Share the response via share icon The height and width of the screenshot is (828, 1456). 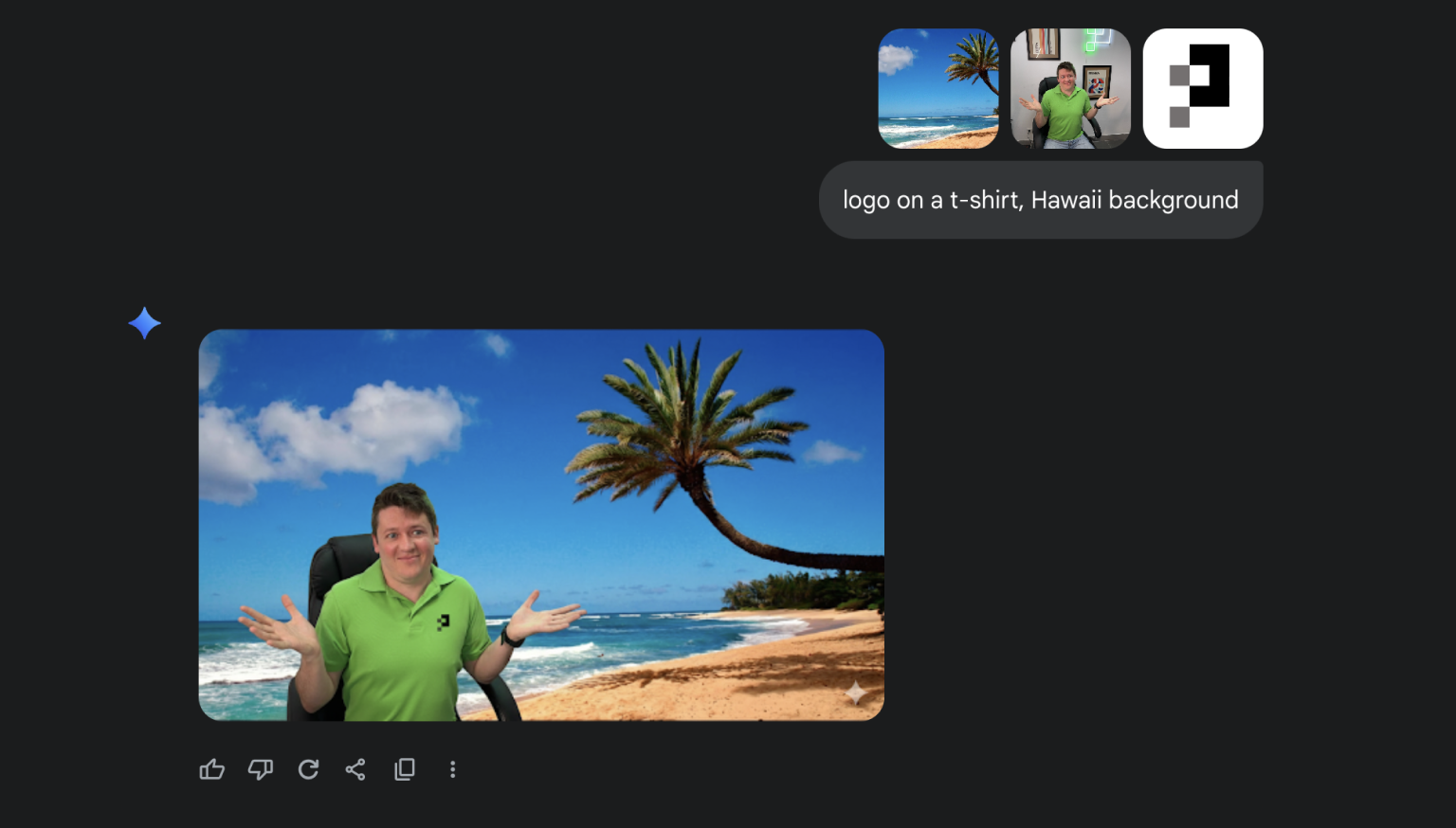pos(355,769)
